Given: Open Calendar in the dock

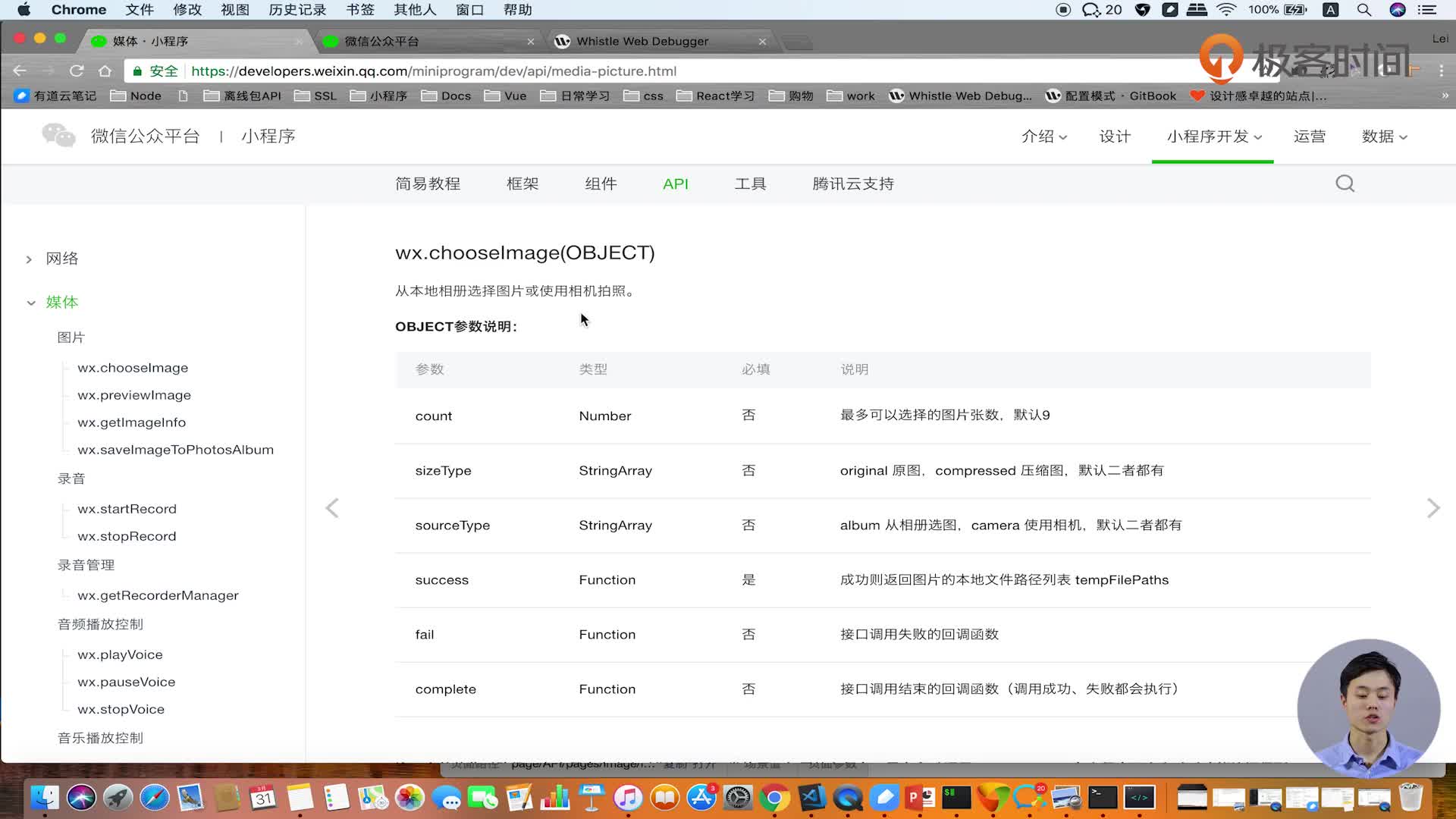Looking at the screenshot, I should [x=263, y=798].
